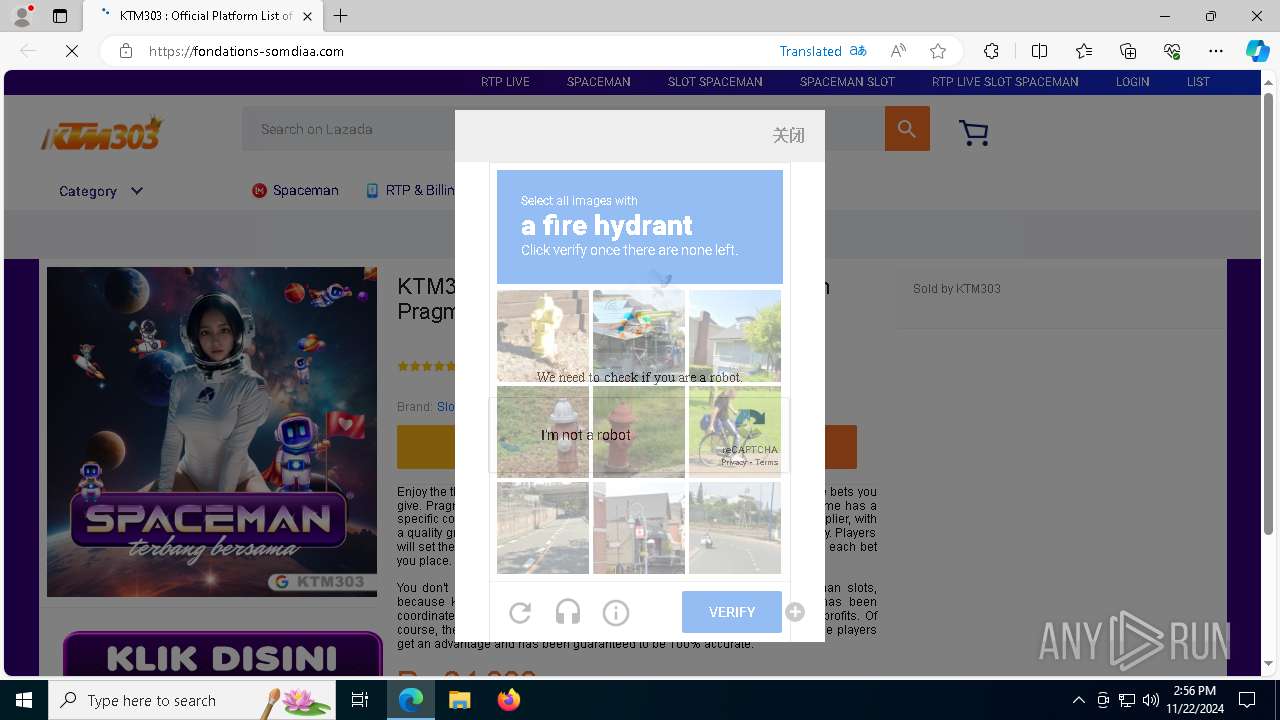Click Type here to search box

click(x=192, y=700)
